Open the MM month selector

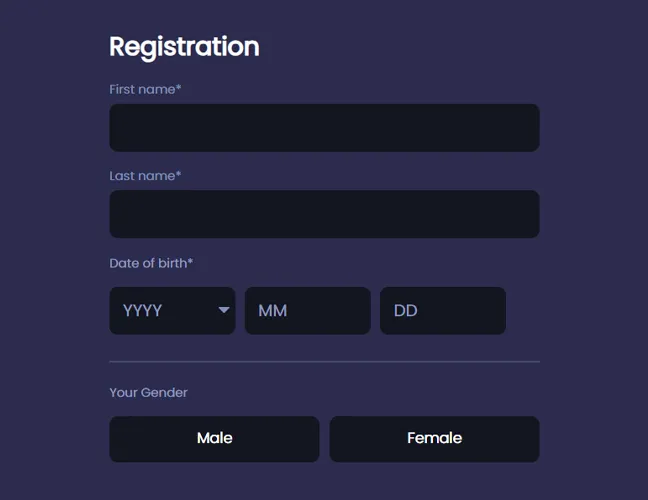coord(307,311)
